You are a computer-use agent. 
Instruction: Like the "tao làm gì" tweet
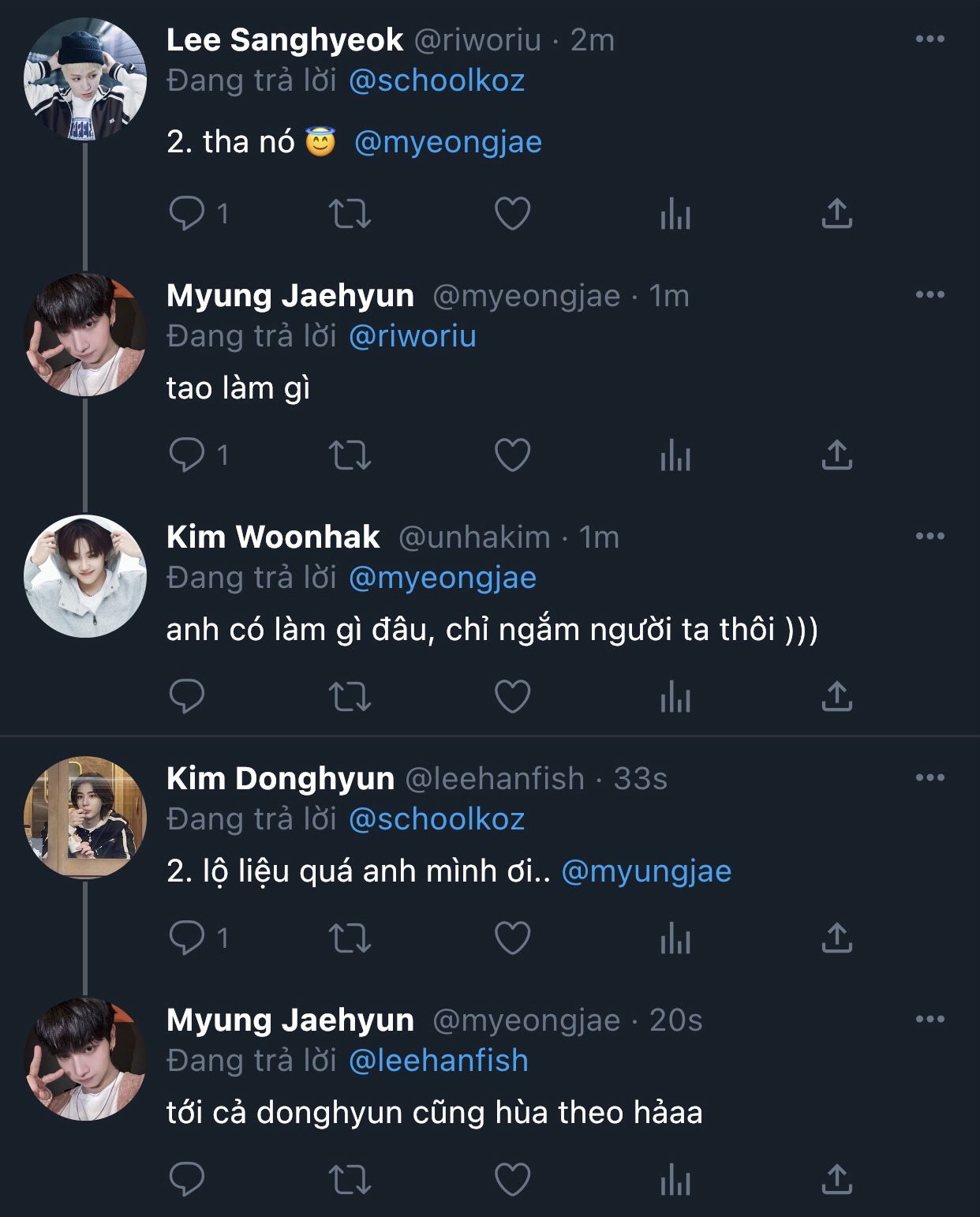(x=512, y=455)
